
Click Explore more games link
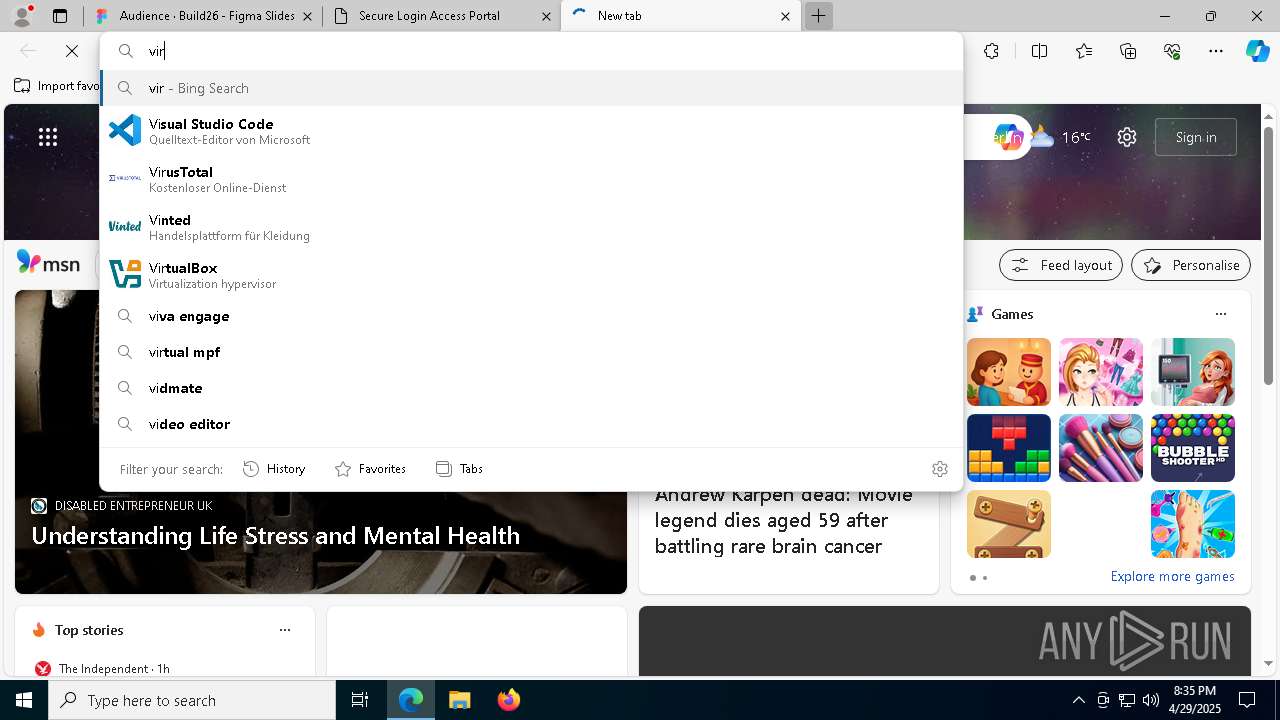click(x=1172, y=576)
